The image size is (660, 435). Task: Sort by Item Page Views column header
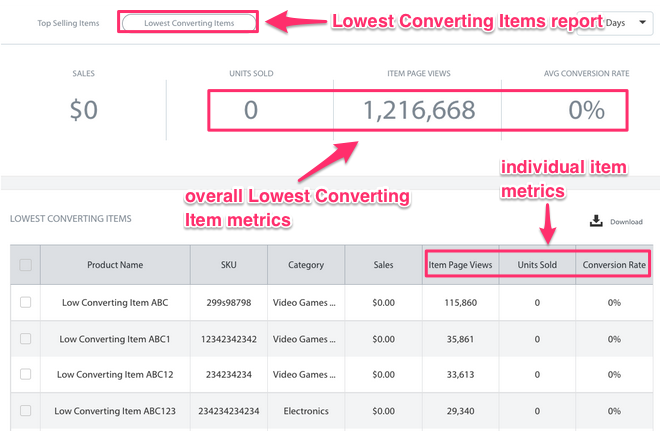pos(460,265)
